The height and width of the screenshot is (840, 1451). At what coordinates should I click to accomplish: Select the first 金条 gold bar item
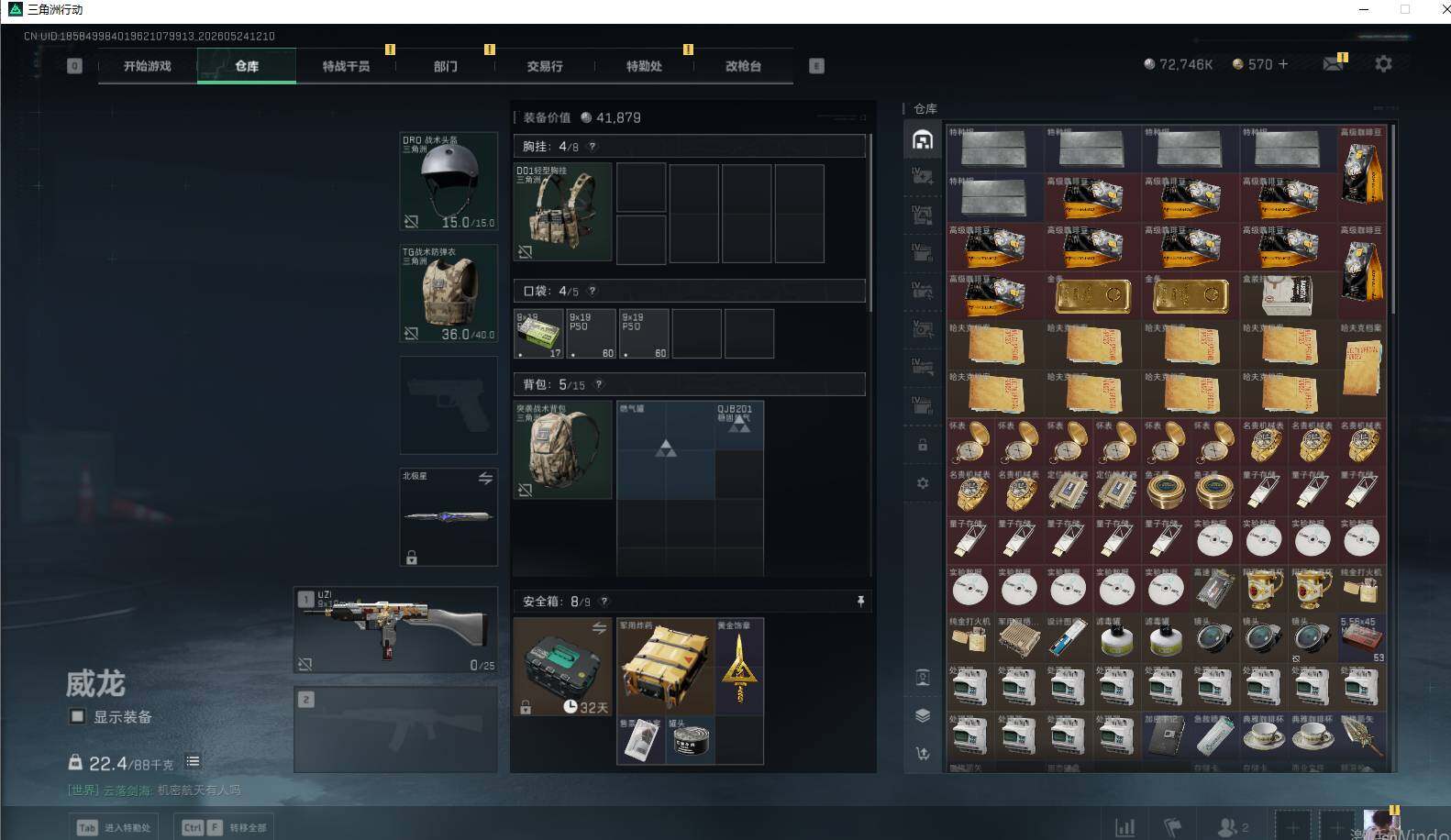coord(1092,296)
